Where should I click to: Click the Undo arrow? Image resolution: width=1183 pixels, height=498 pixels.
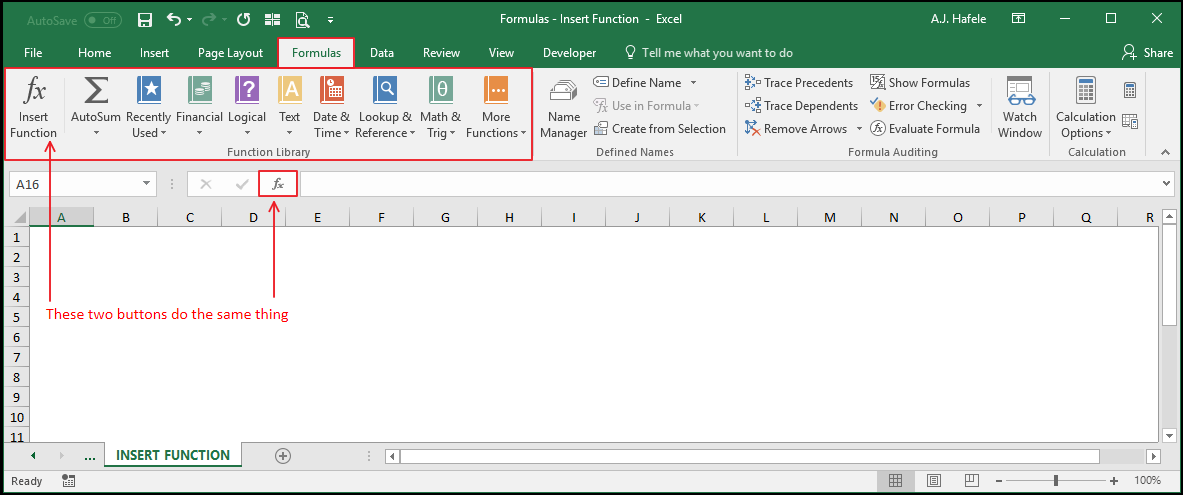pos(174,19)
